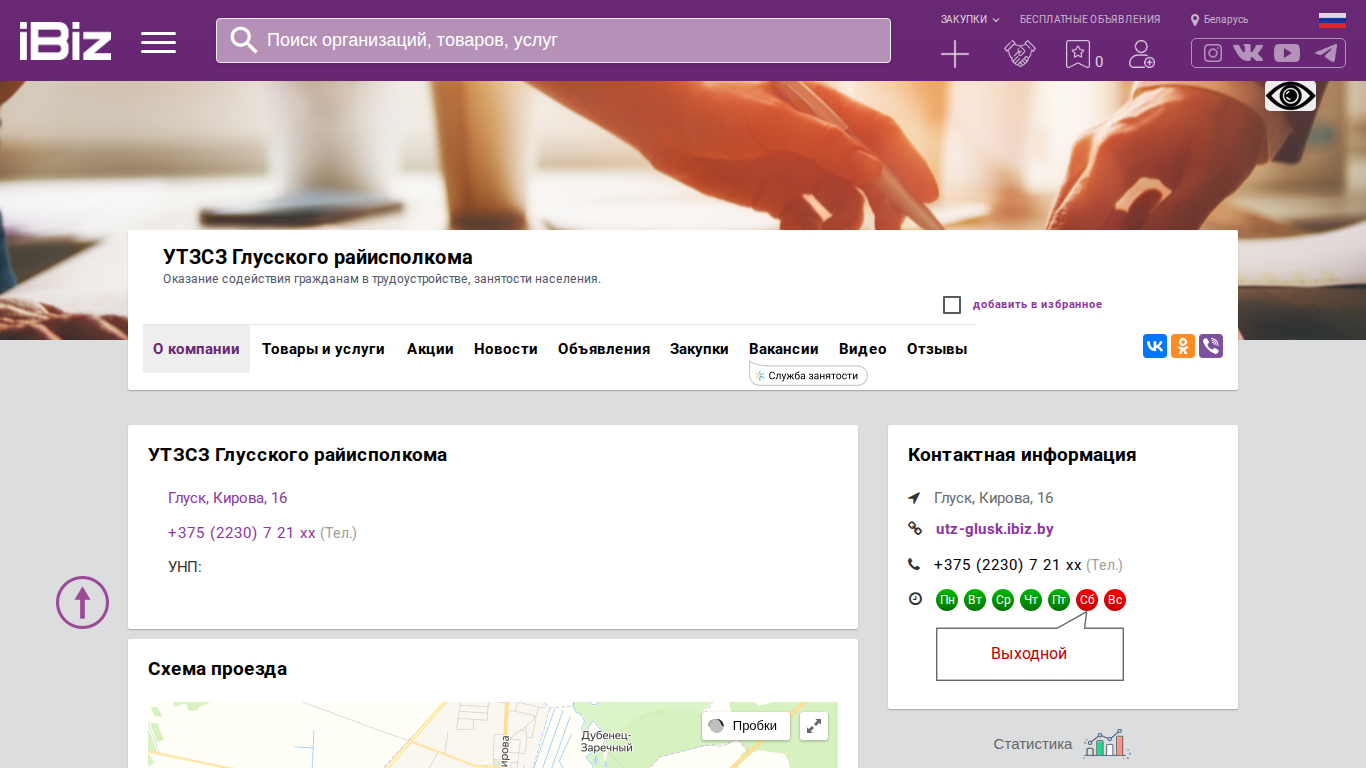Open the Объявления tab
The width and height of the screenshot is (1366, 768).
pyautogui.click(x=604, y=349)
